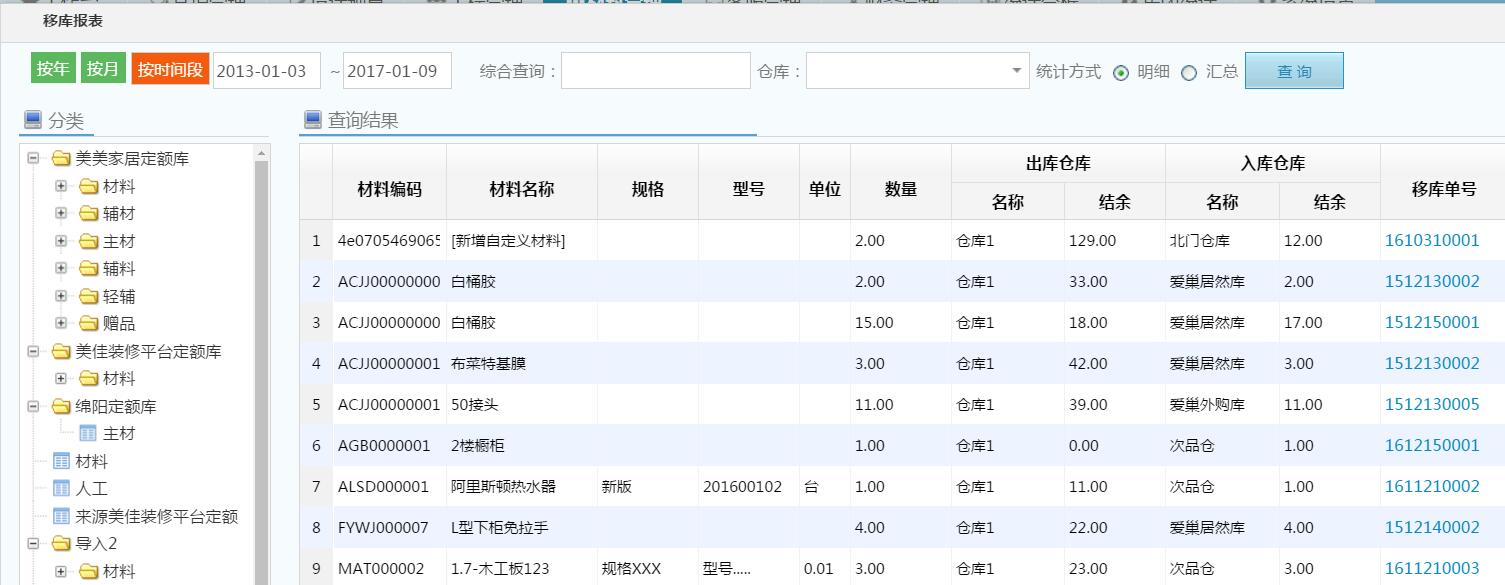Click the category tree vertical scrollbar
1505x585 pixels.
point(262,370)
